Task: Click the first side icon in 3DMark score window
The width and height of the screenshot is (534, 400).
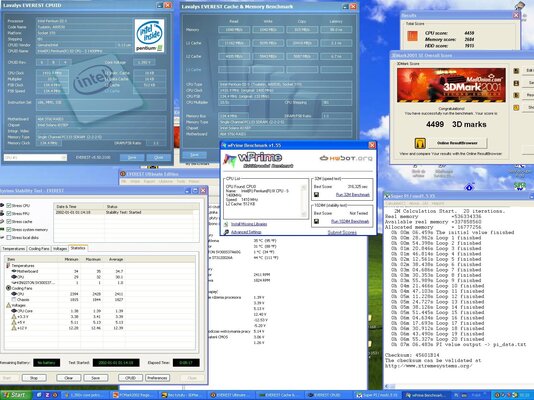Action: click(516, 71)
